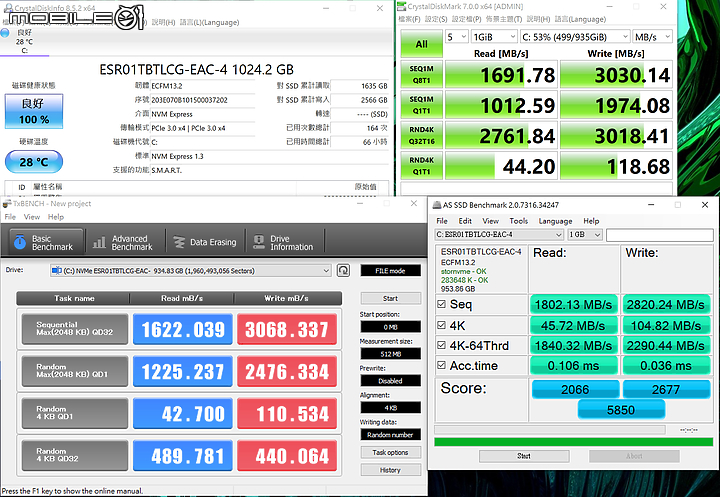Screen dimensions: 720x497
Task: Toggle the Seq checkbox in AS SSD
Action: 441,304
